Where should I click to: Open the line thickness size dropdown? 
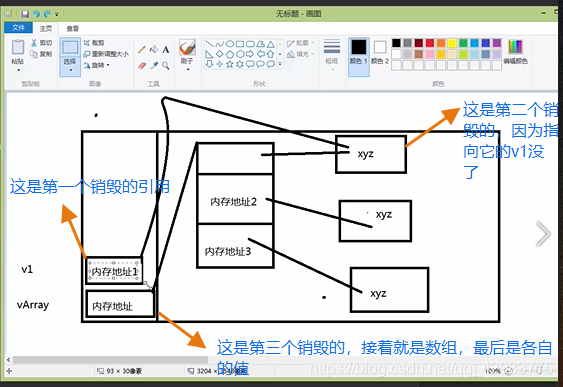click(332, 54)
